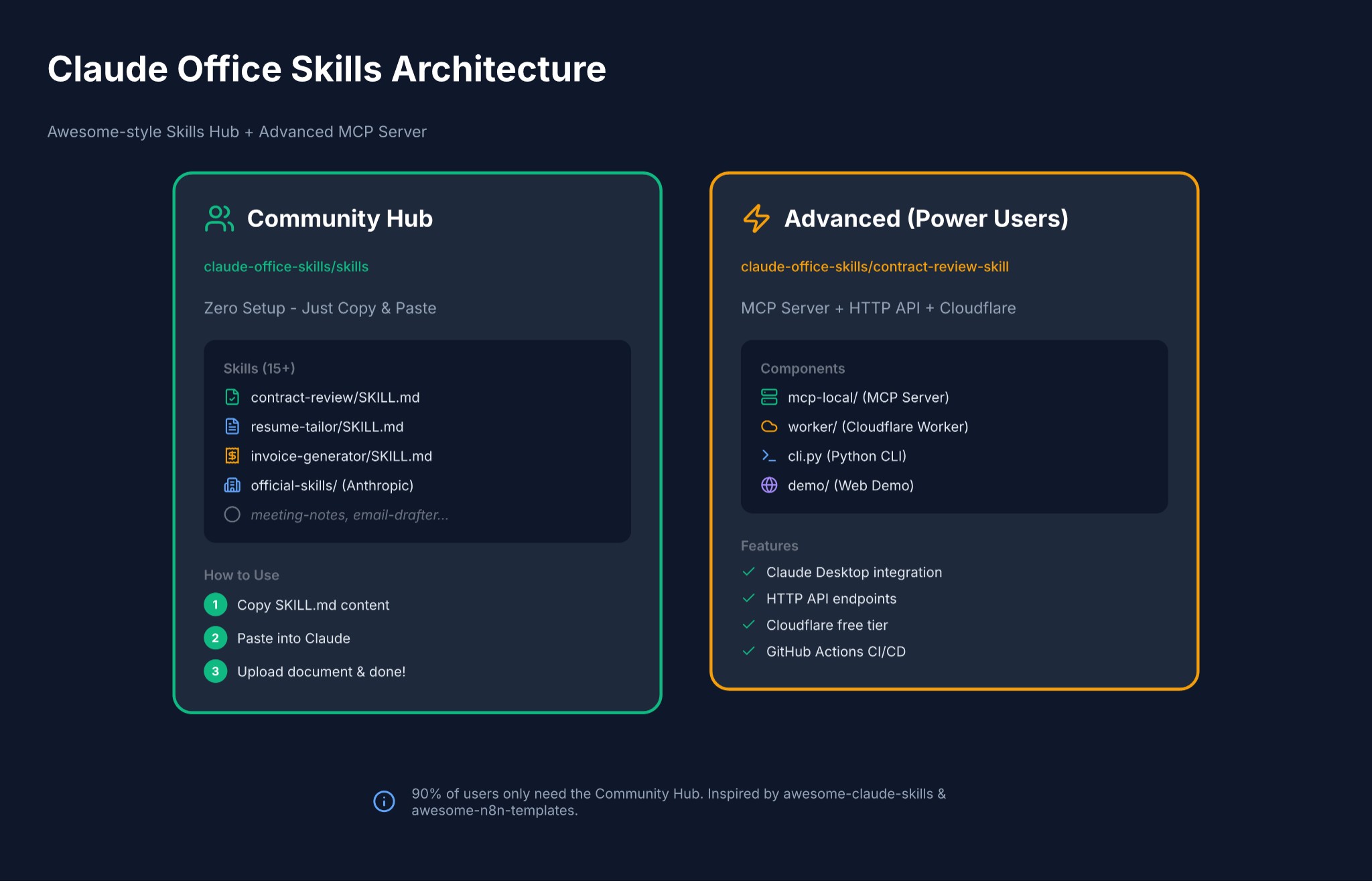Click Claude Desktop integration feature text

coord(854,572)
